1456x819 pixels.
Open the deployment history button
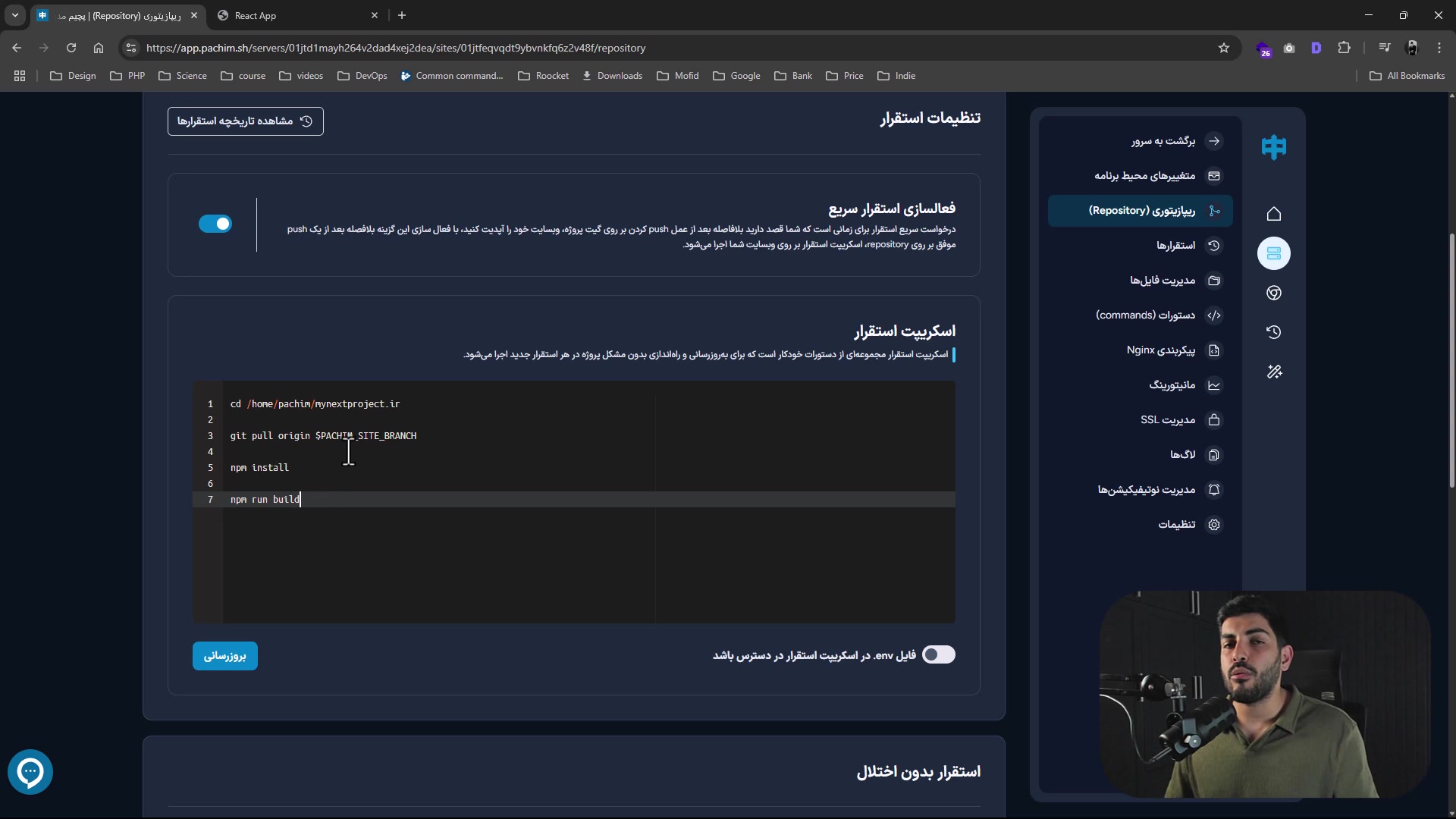pyautogui.click(x=245, y=121)
